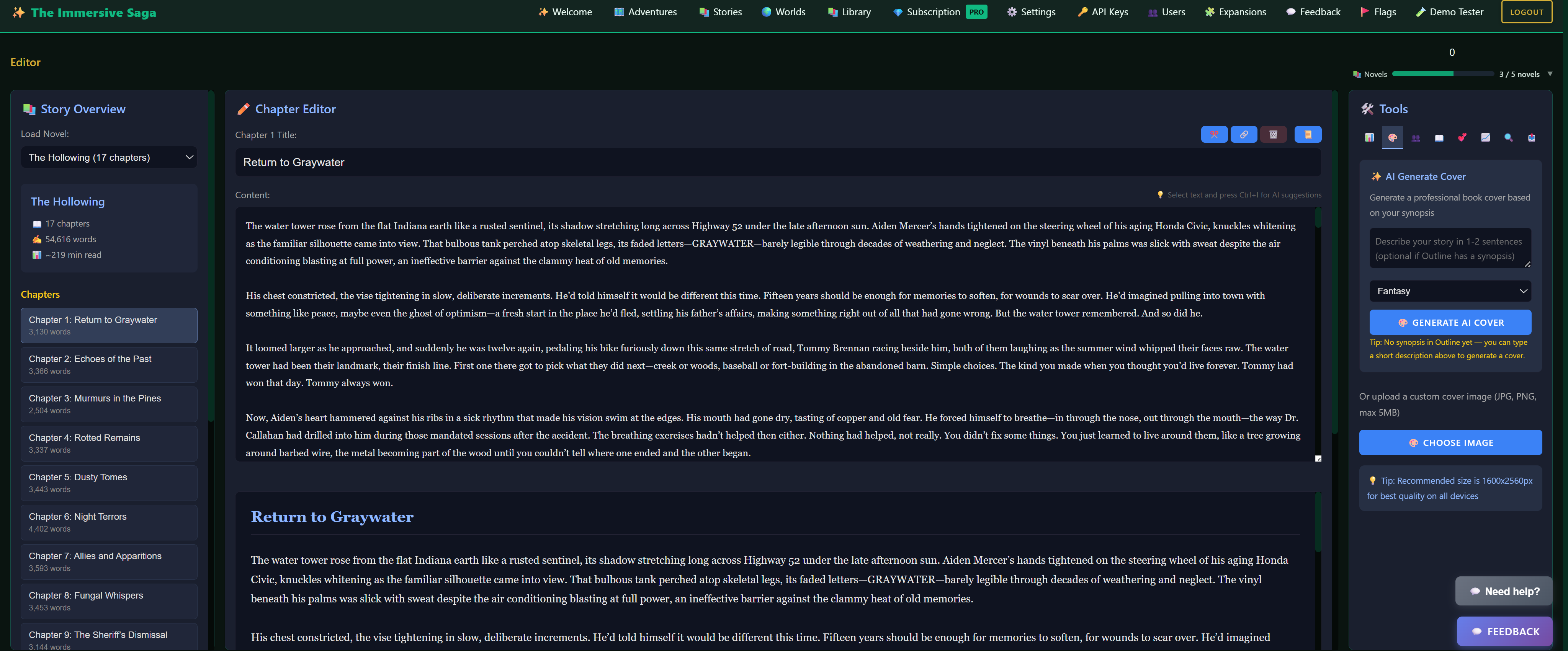The image size is (1568, 651).
Task: Open the two-people characters tools tab
Action: (x=1415, y=137)
